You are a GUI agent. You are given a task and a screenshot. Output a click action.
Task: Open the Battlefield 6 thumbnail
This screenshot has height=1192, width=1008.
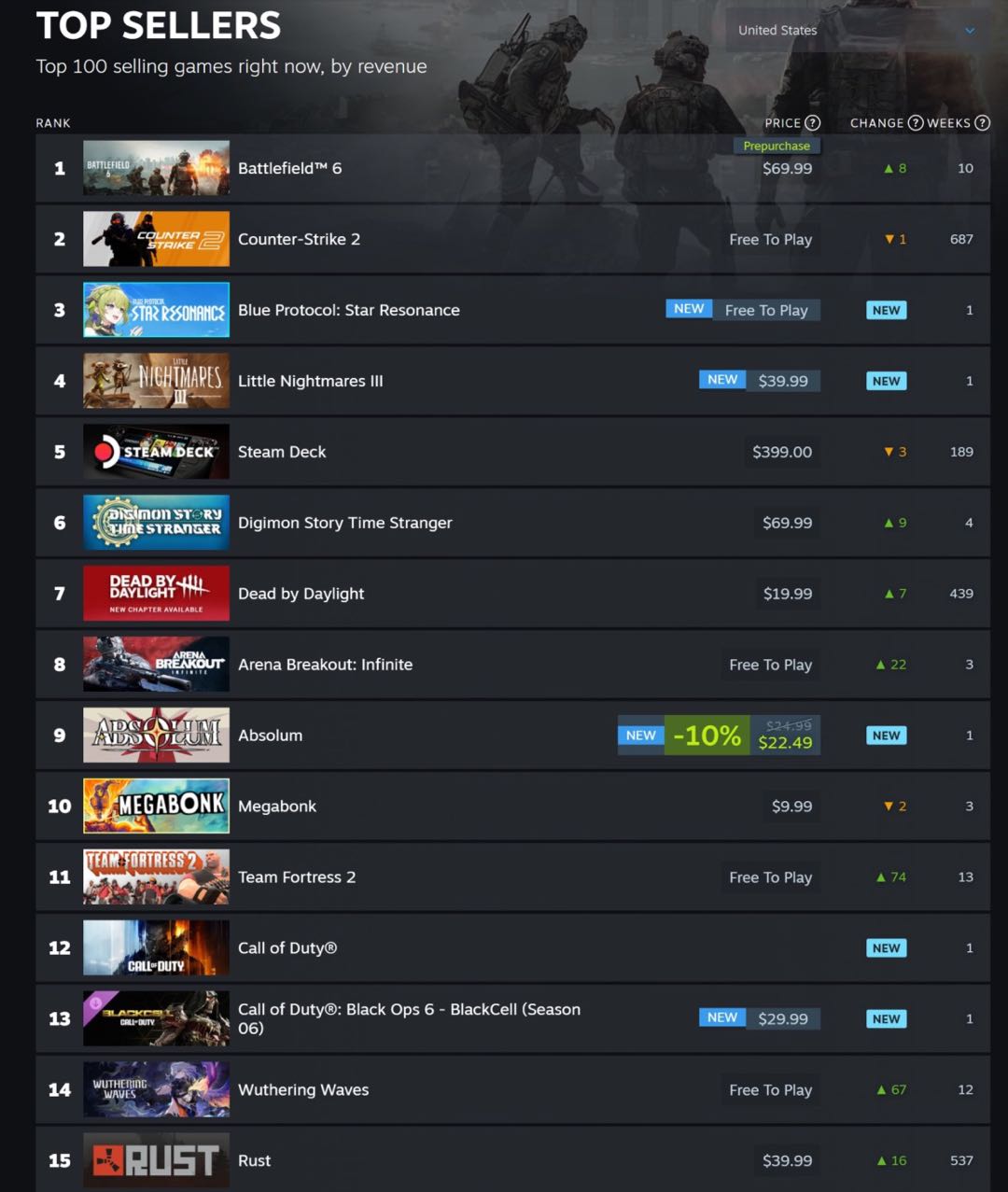point(156,168)
